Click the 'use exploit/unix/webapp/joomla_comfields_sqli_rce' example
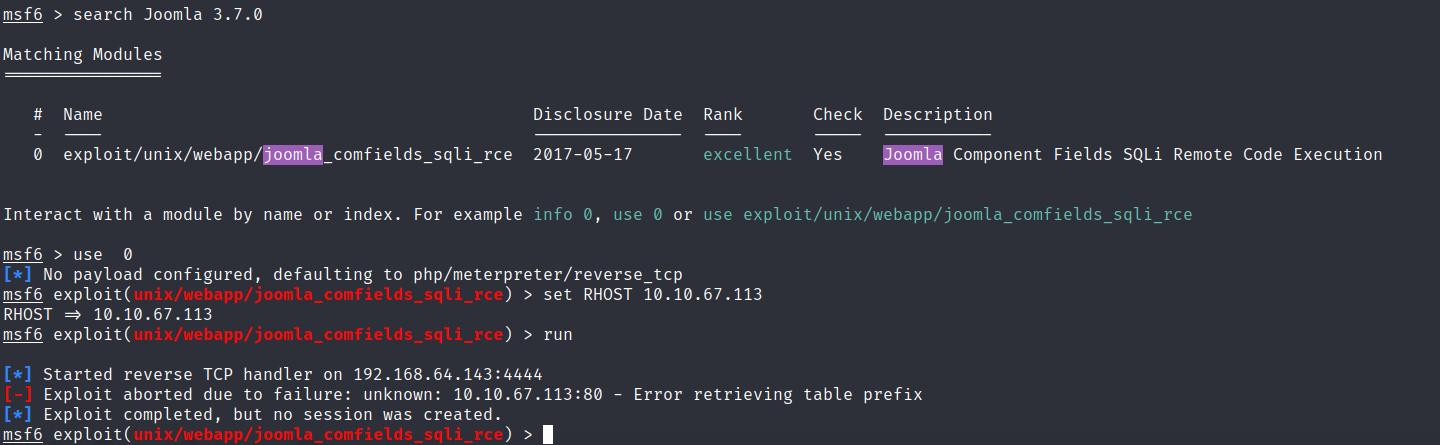This screenshot has width=1440, height=445. (x=948, y=215)
